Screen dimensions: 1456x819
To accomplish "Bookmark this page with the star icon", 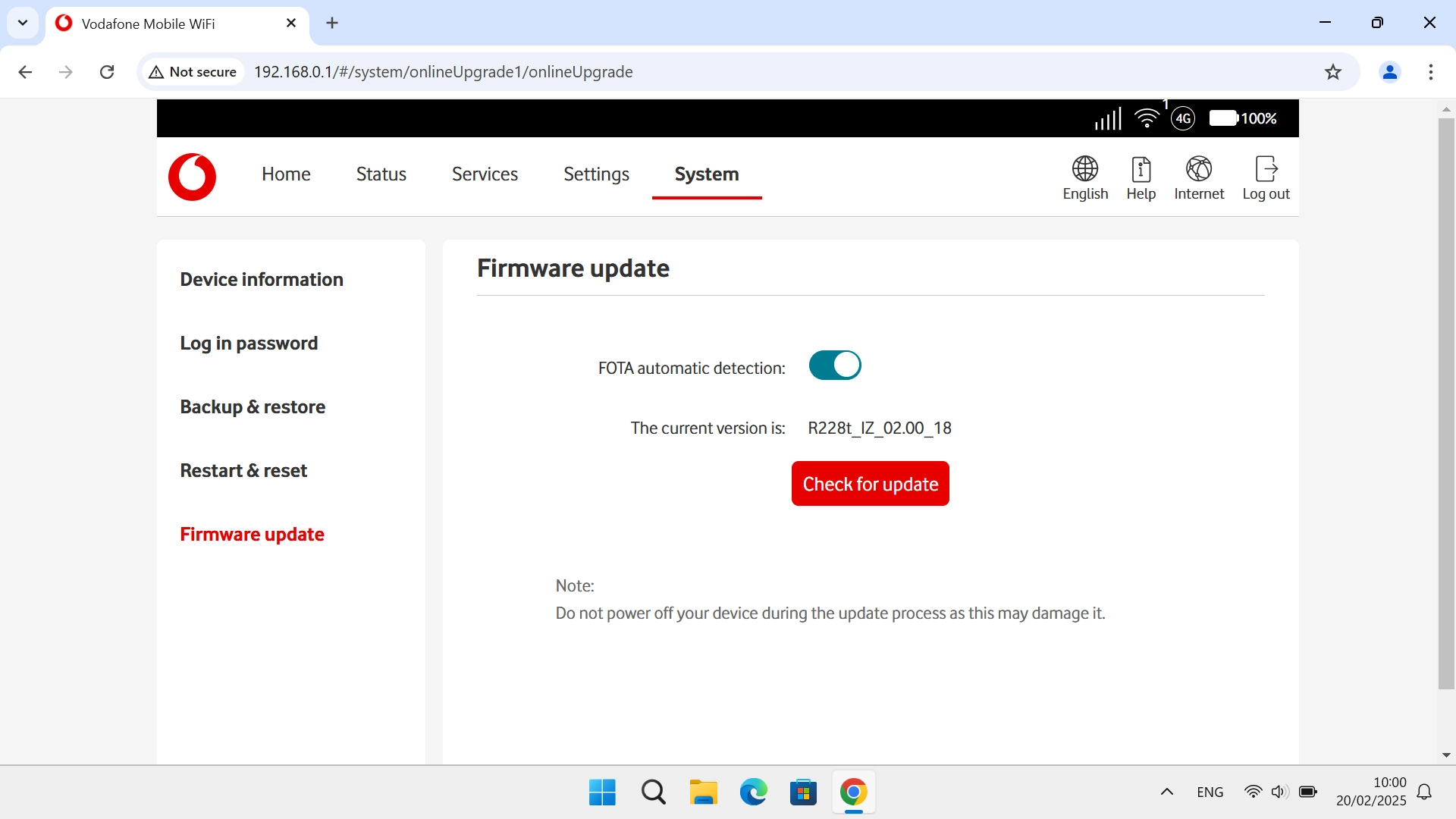I will pos(1333,72).
